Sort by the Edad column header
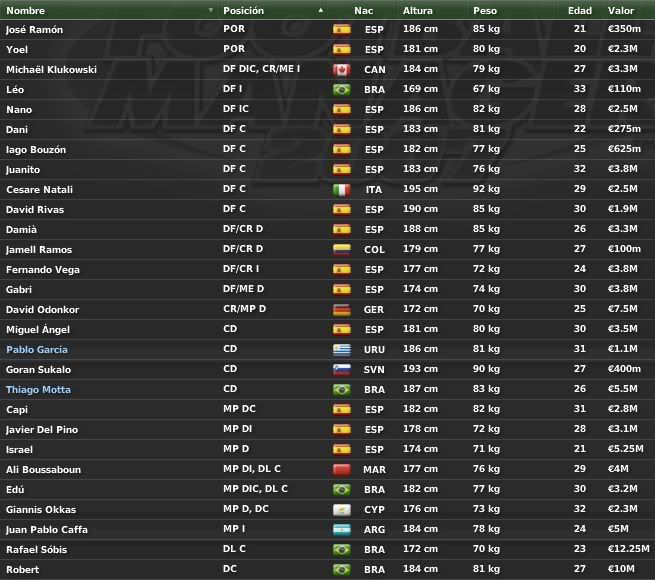The height and width of the screenshot is (580, 655). pyautogui.click(x=580, y=10)
